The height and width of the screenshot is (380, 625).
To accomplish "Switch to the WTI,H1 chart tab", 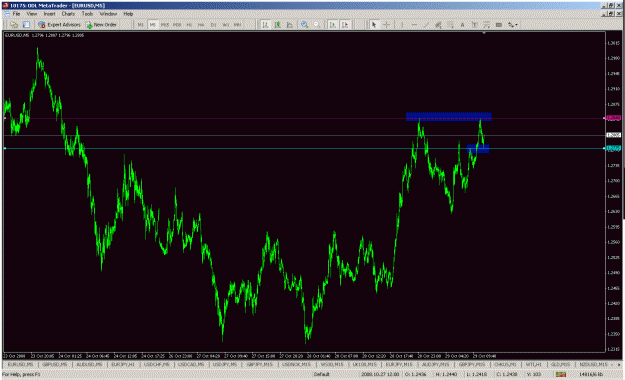I will 533,364.
